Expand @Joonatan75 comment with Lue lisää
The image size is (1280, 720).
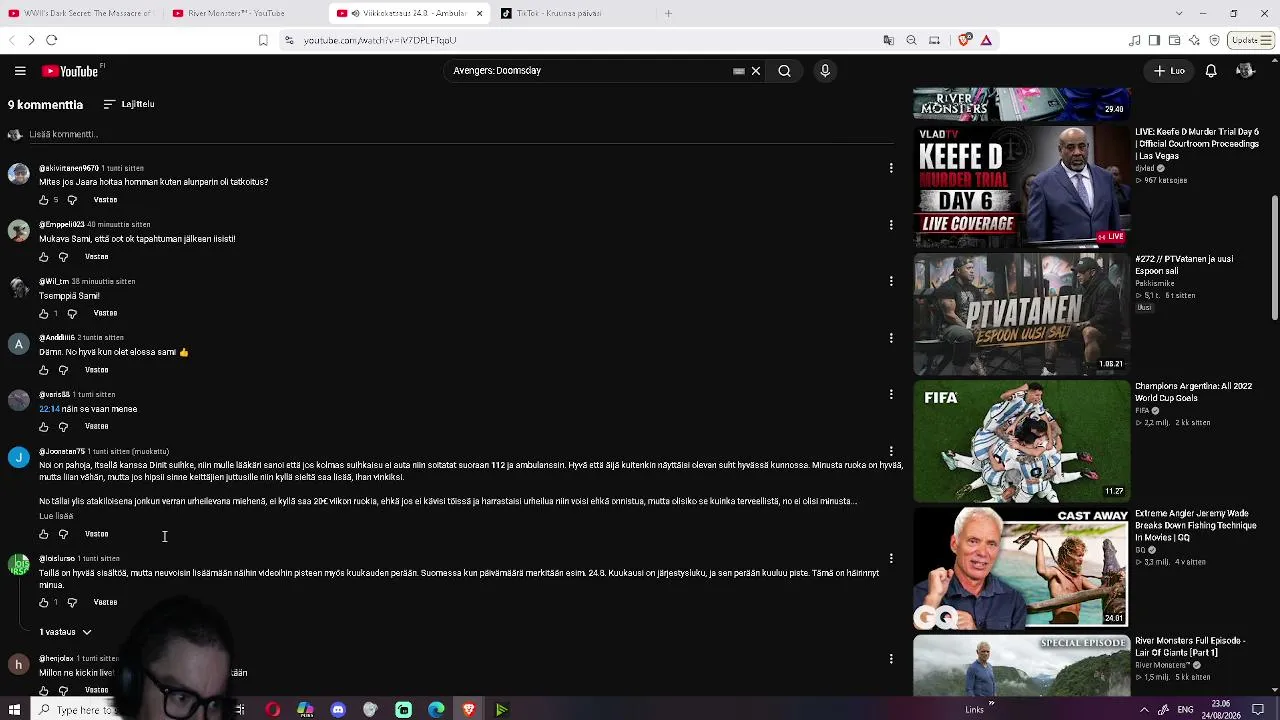click(x=56, y=516)
